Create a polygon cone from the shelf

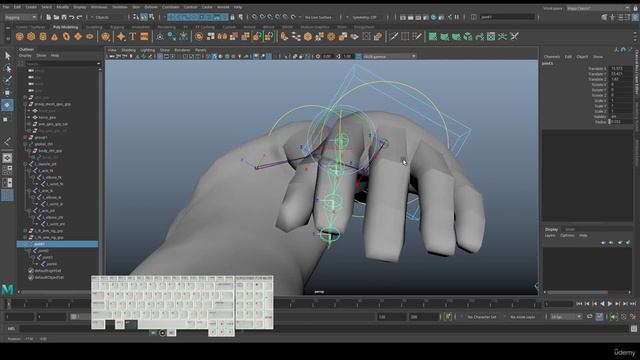pos(54,37)
